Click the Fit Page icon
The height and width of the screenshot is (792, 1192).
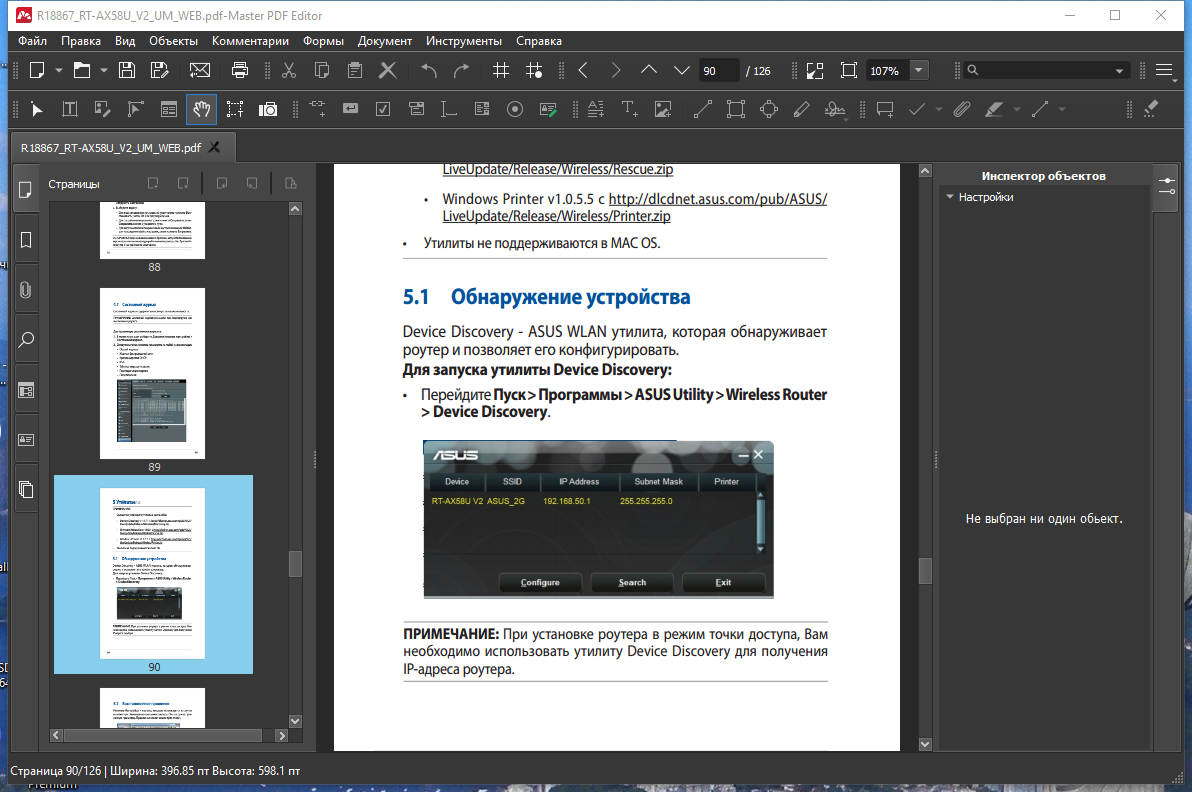click(848, 71)
